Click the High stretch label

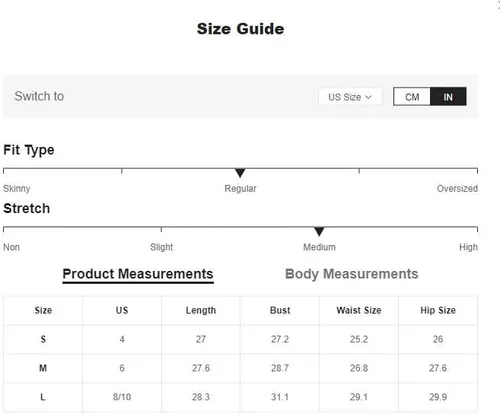tap(468, 247)
